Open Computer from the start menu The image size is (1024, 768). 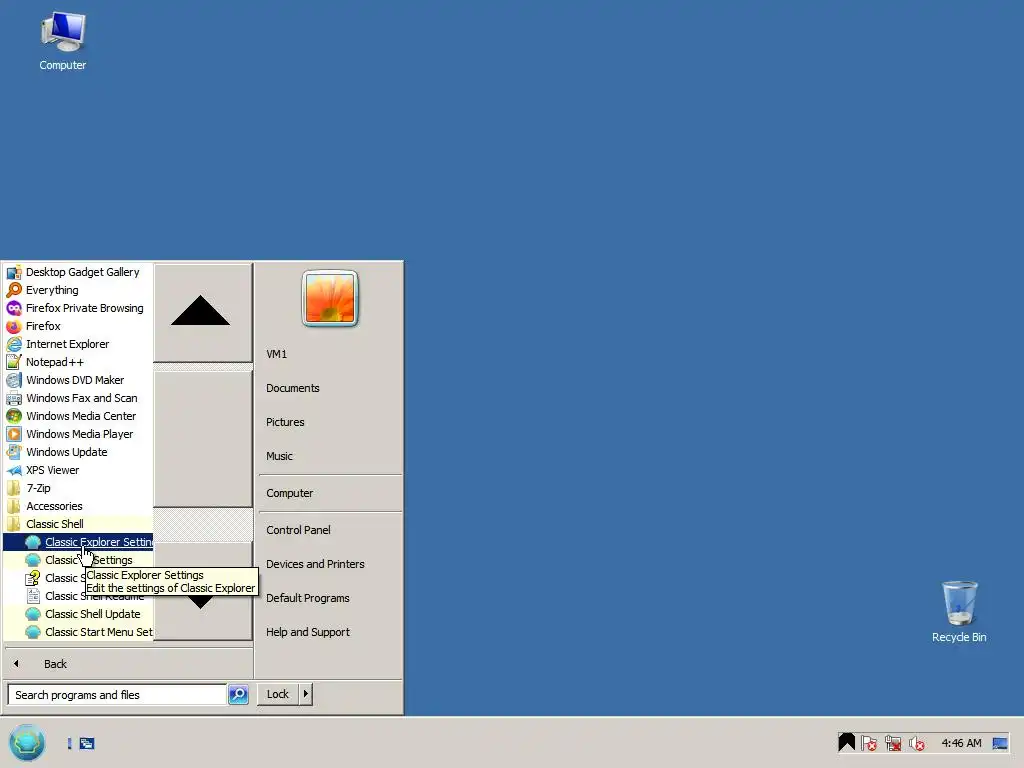(x=330, y=493)
